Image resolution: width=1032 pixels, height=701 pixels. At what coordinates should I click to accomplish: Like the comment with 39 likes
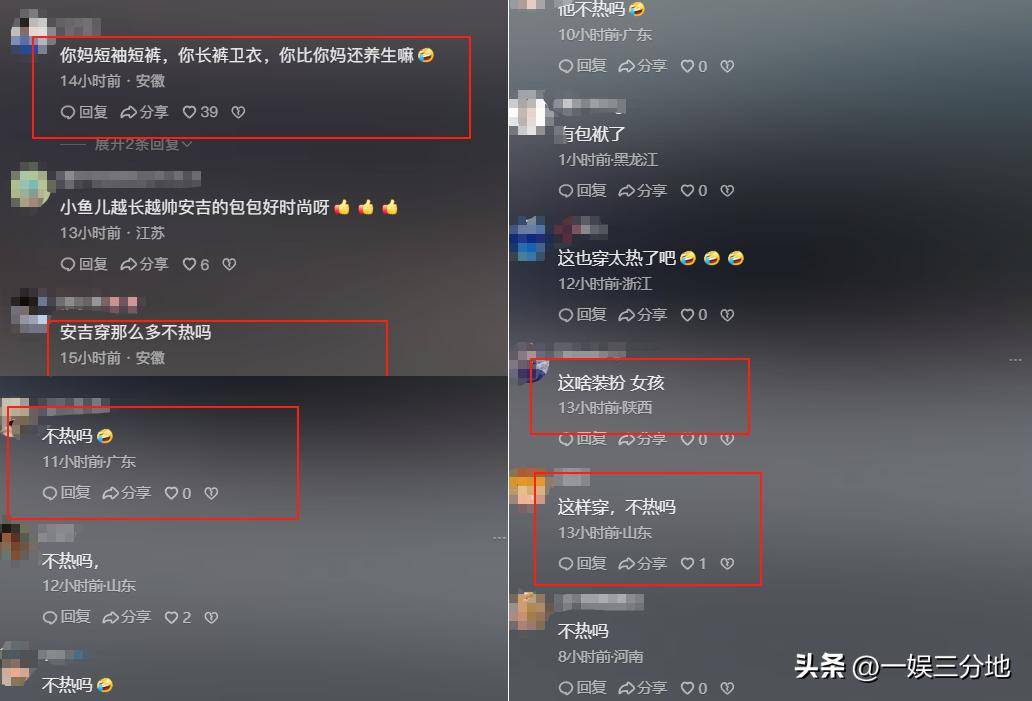[200, 113]
